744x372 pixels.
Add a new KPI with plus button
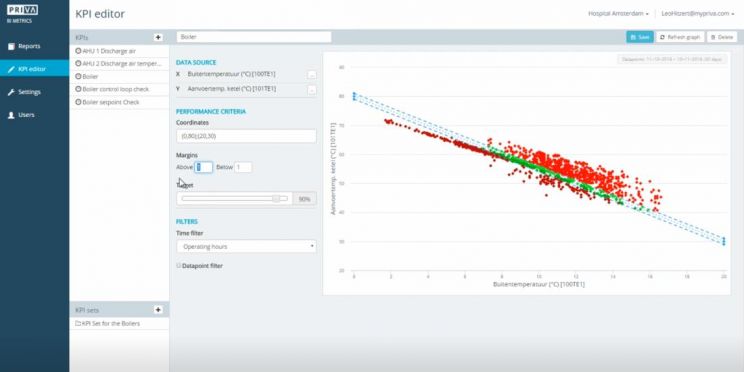[158, 37]
